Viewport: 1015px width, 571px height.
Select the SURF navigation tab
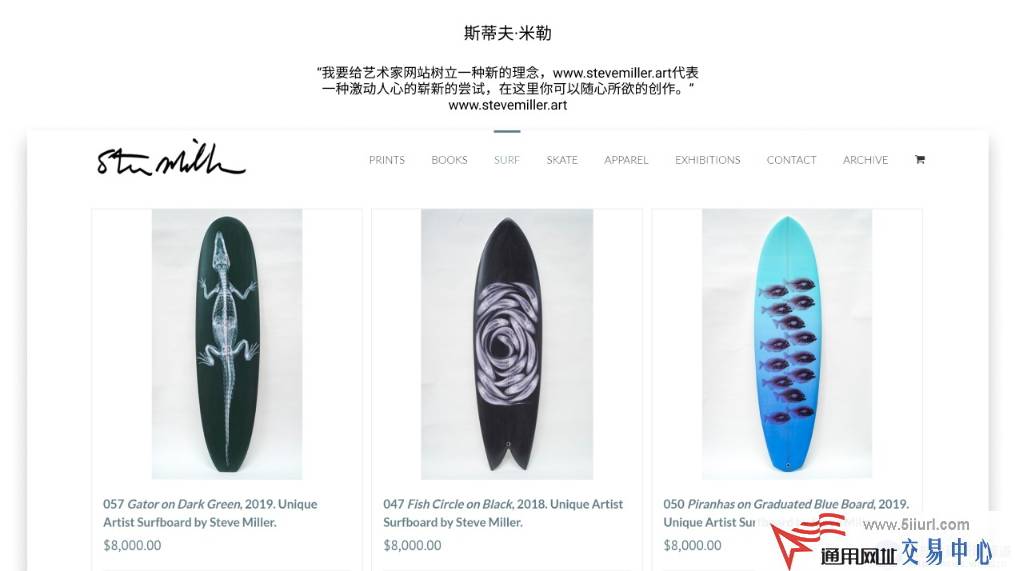pos(507,160)
